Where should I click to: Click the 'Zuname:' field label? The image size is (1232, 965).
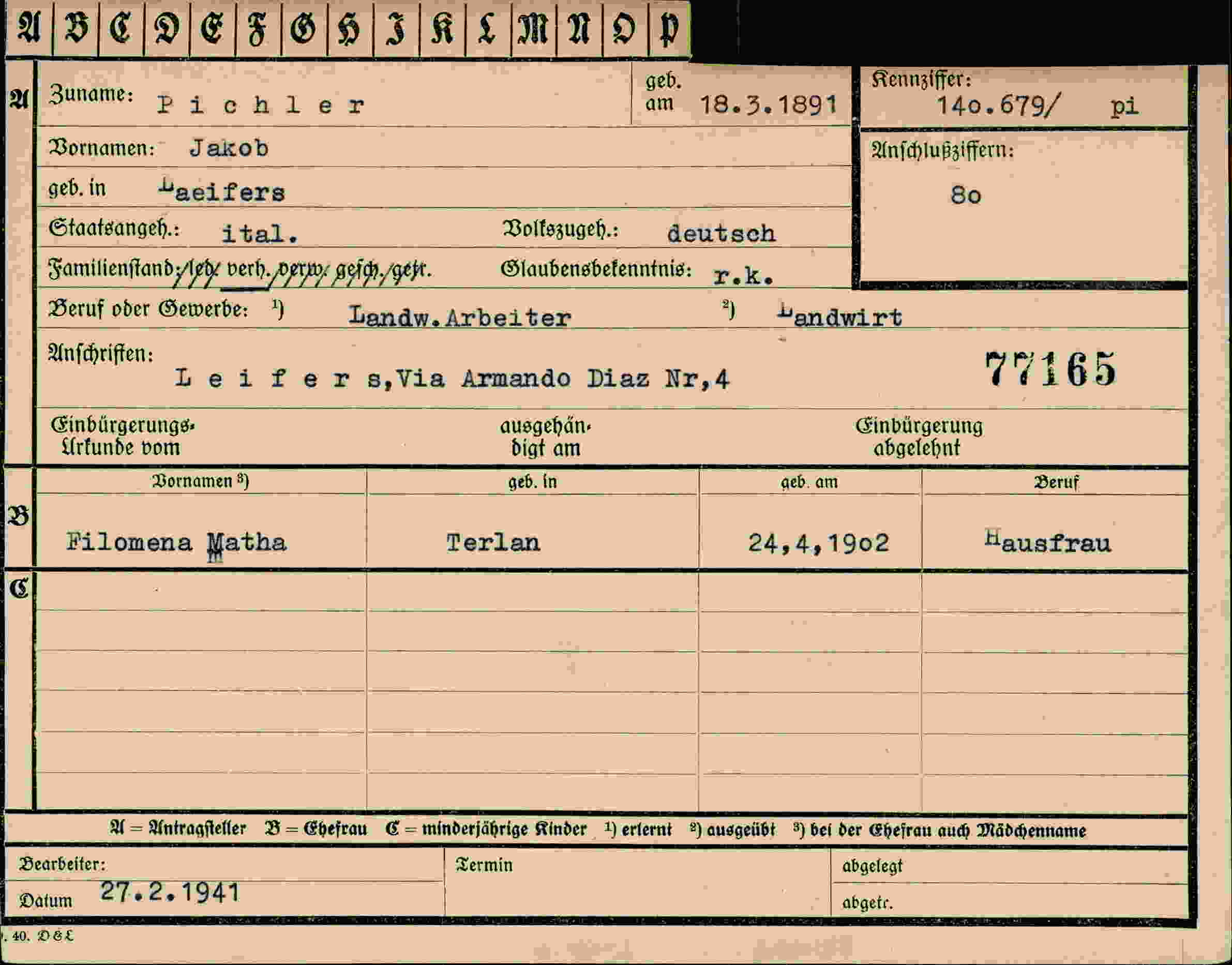(x=92, y=94)
